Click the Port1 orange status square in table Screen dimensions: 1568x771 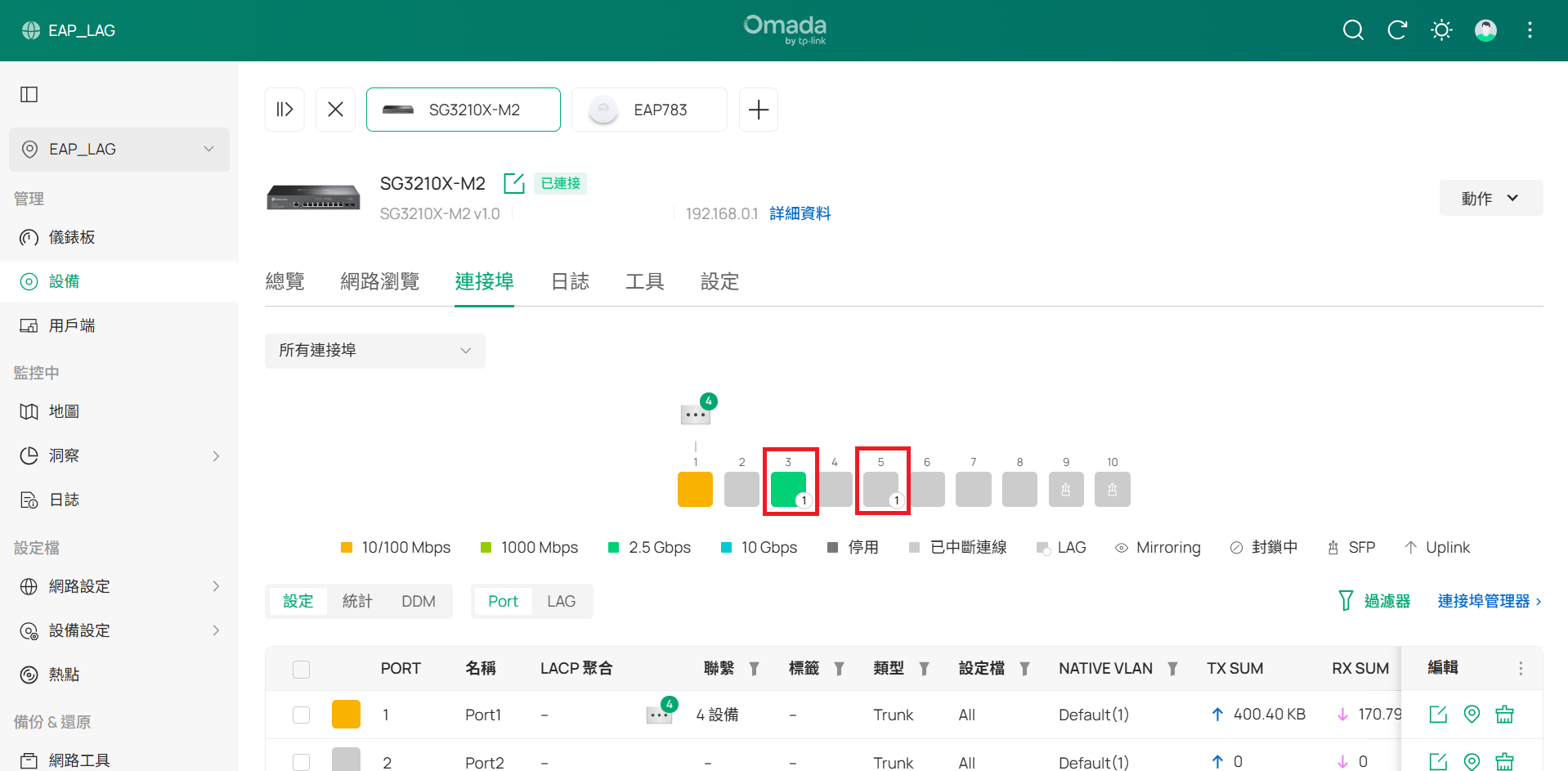tap(346, 714)
